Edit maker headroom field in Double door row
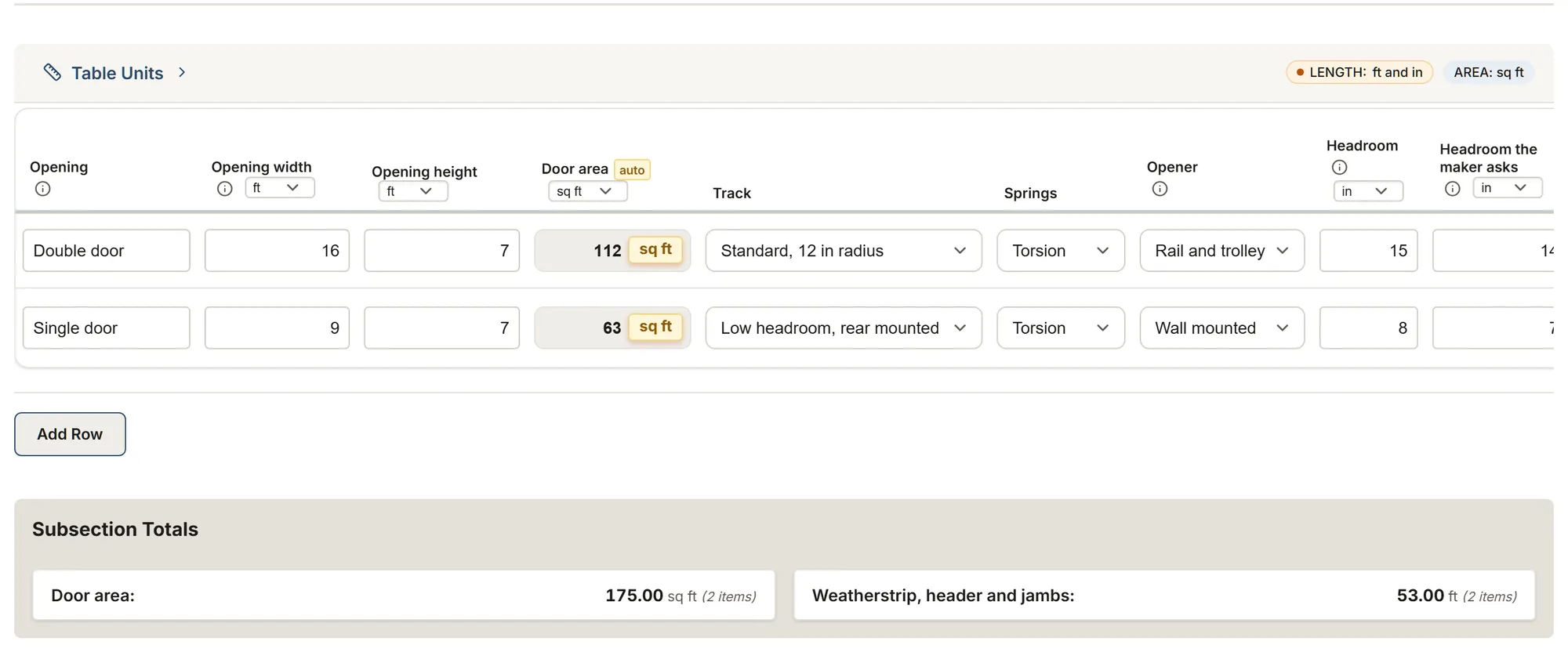This screenshot has width=1568, height=652. [1494, 251]
